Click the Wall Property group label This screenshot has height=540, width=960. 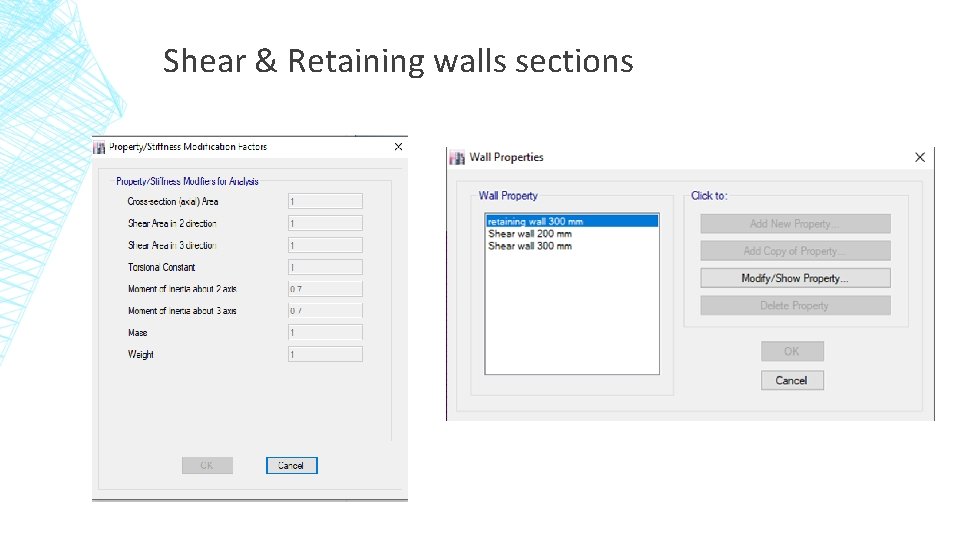508,196
